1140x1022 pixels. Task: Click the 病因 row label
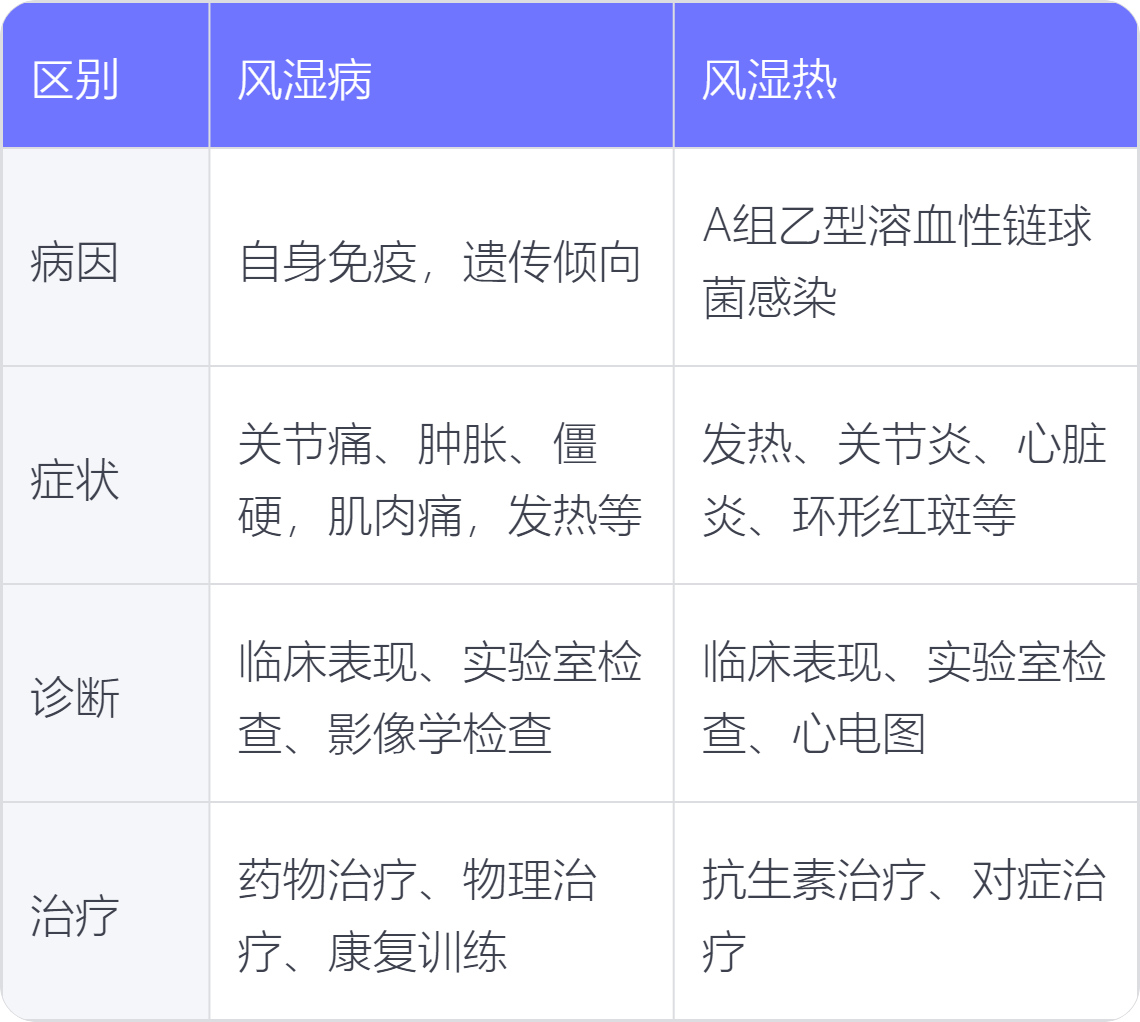coord(75,263)
